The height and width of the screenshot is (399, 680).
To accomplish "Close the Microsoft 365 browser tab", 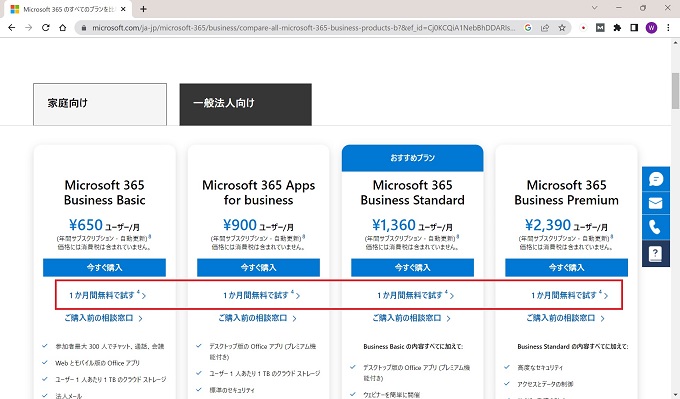I will 124,9.
